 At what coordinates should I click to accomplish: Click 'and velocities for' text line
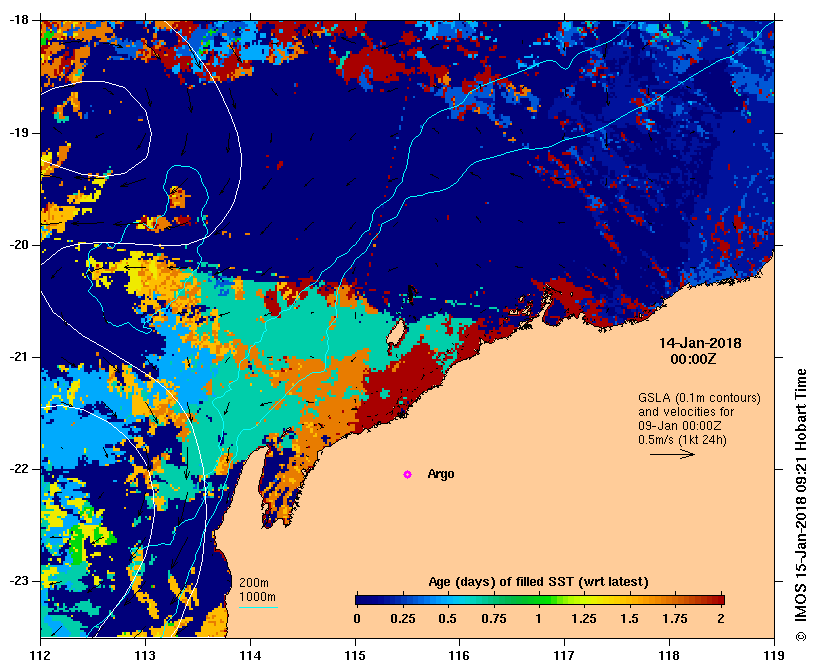[x=686, y=412]
